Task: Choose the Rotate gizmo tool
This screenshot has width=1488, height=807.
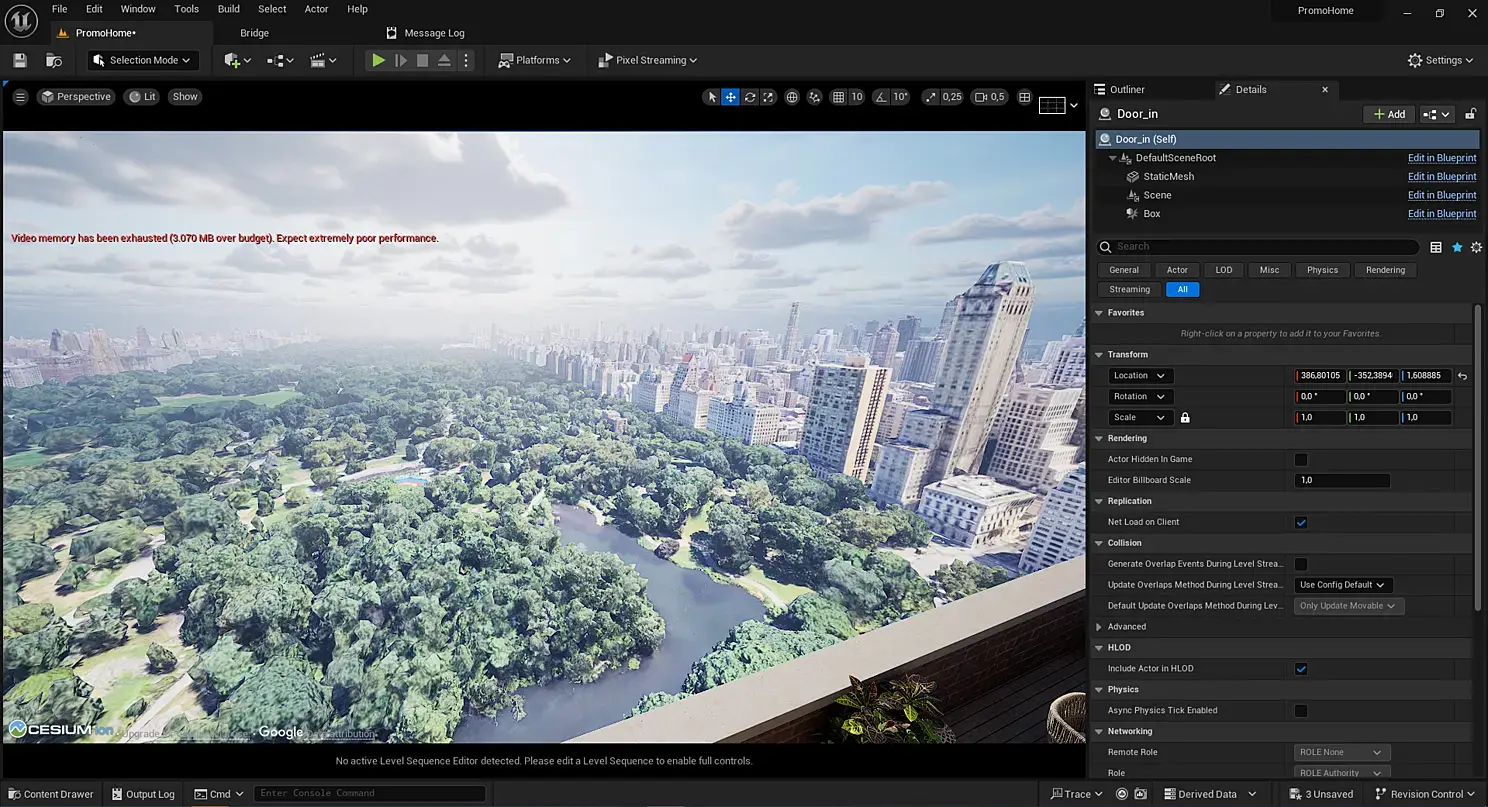Action: click(x=750, y=97)
